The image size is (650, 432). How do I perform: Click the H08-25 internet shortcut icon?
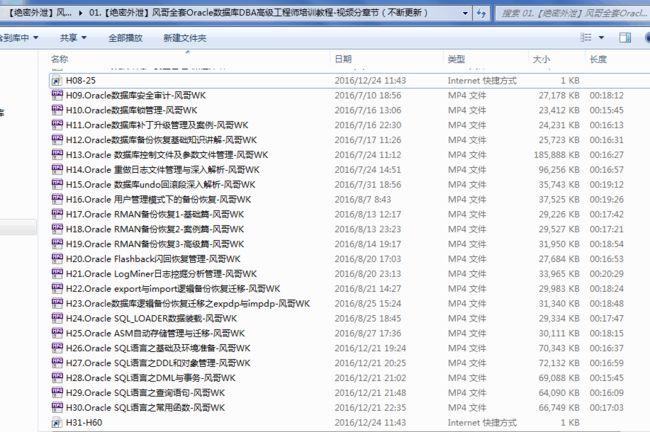56,81
